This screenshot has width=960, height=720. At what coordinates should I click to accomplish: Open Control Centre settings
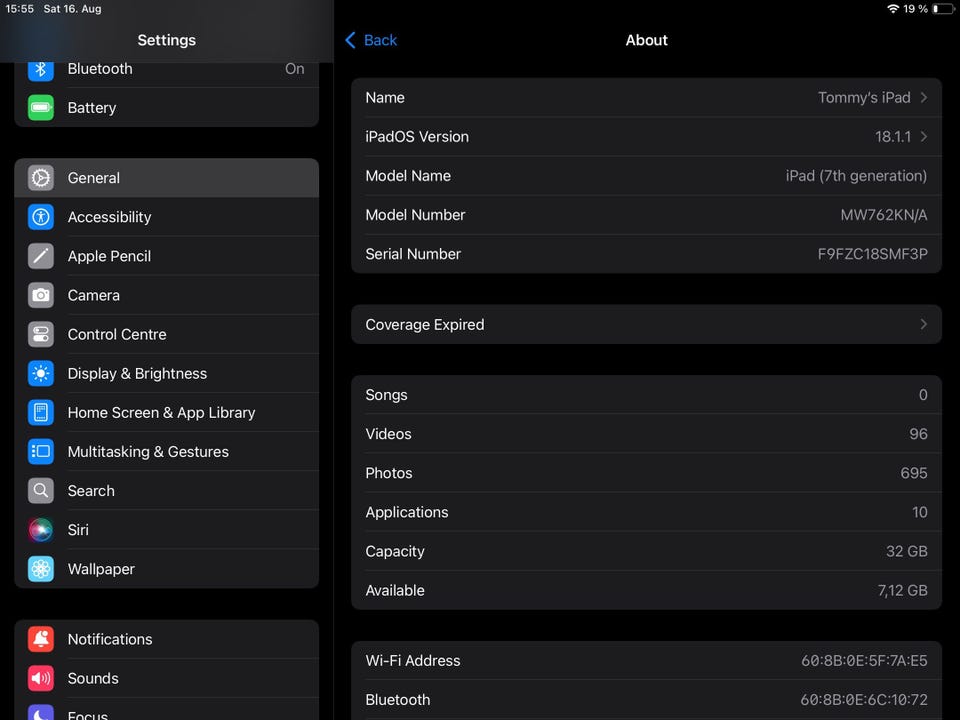tap(167, 334)
